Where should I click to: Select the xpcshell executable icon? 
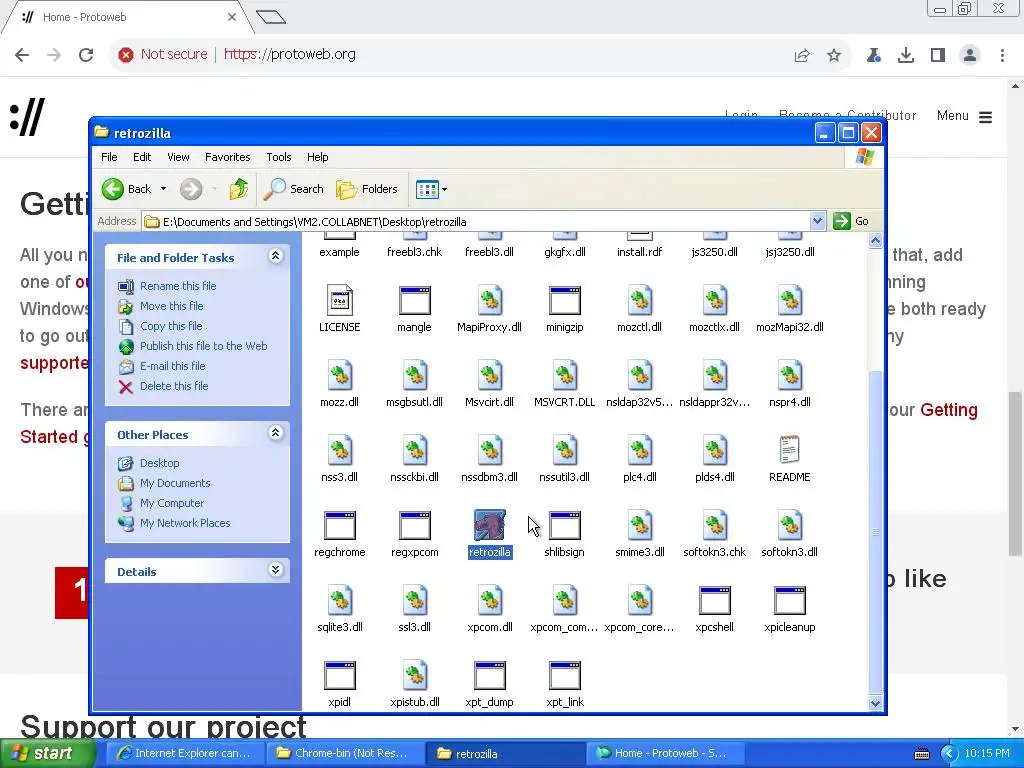714,600
